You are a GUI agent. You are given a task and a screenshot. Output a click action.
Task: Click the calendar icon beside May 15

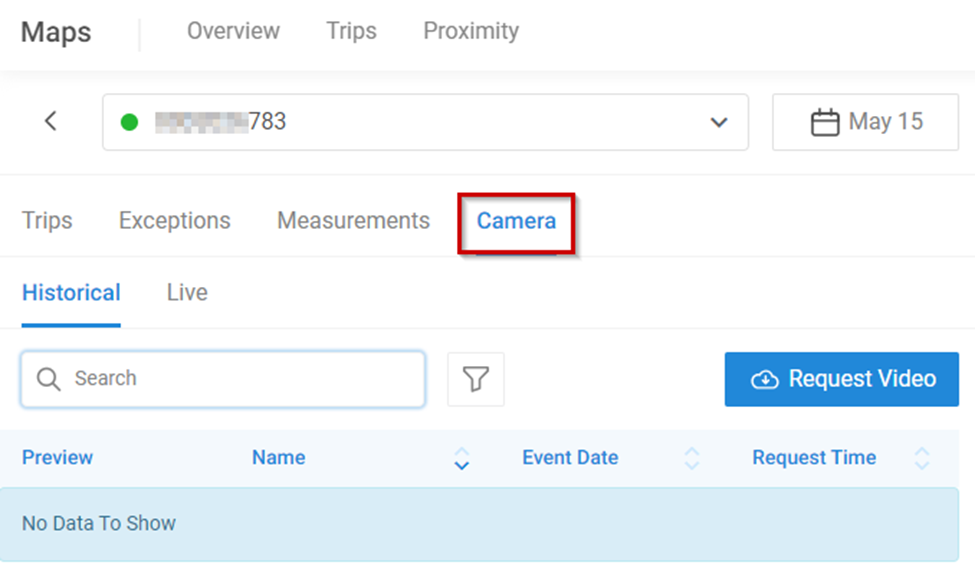(824, 123)
